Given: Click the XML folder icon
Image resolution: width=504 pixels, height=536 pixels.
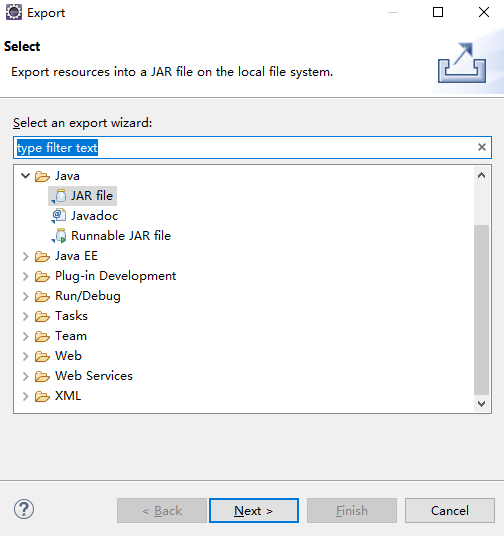Looking at the screenshot, I should pyautogui.click(x=42, y=397).
